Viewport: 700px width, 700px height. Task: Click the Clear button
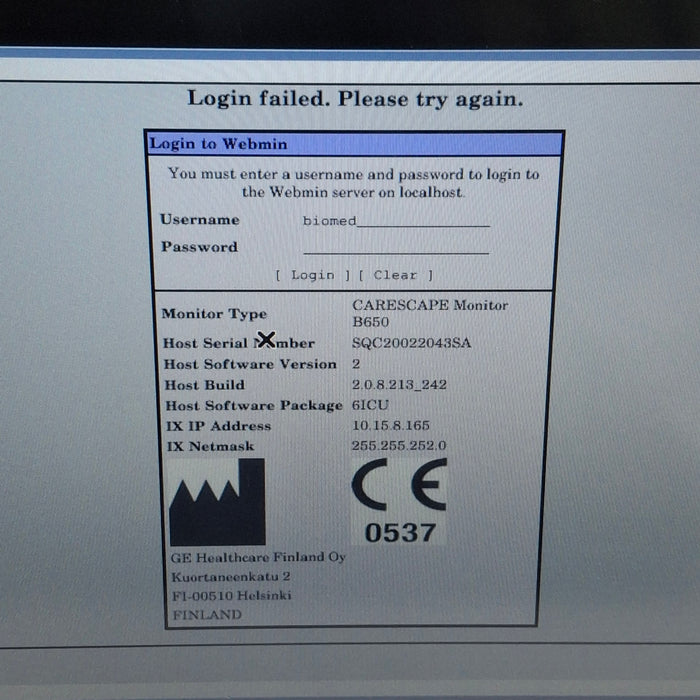coord(395,275)
